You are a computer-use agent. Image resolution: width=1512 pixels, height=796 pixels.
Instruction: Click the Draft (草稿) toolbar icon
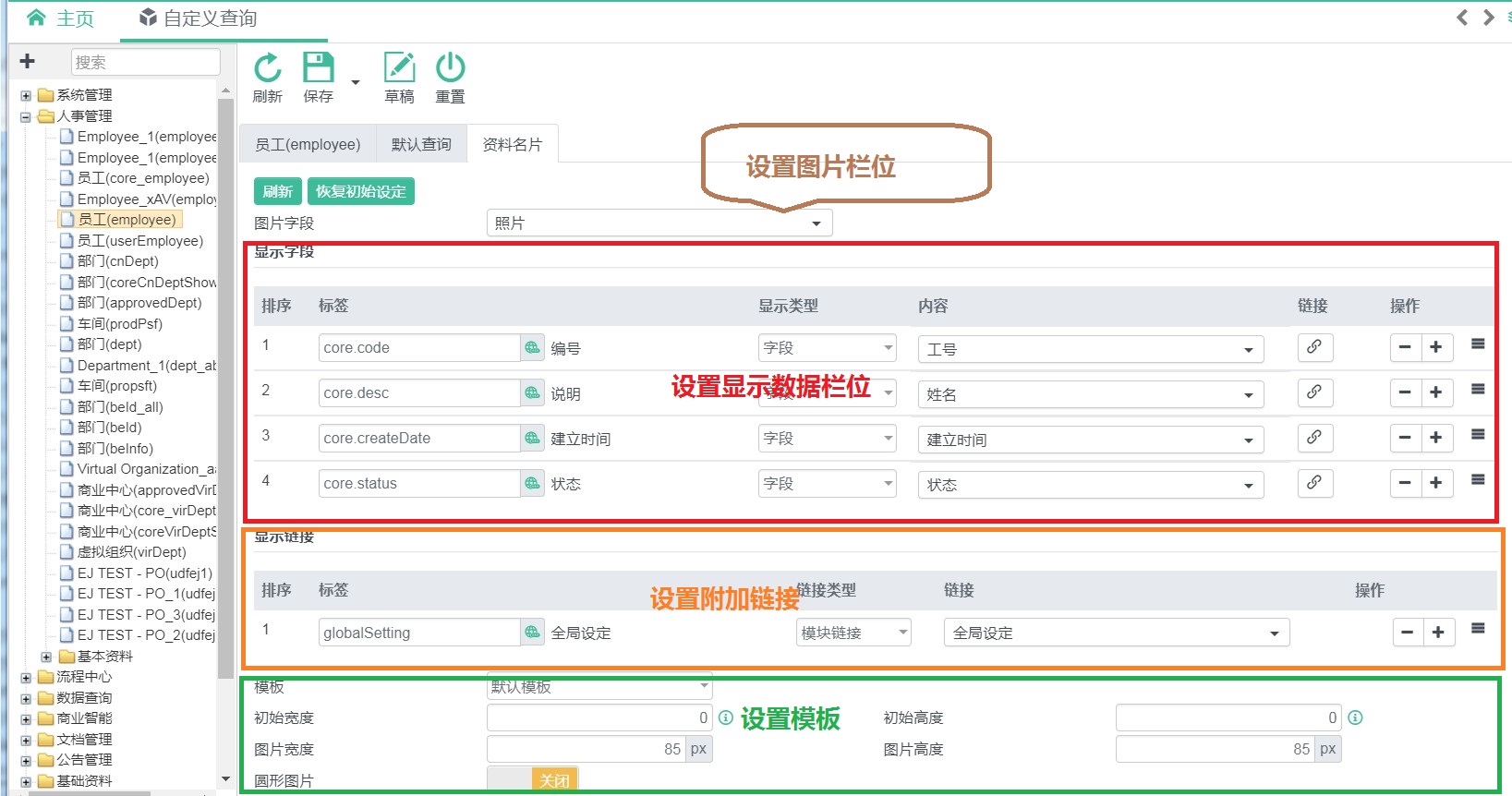click(399, 68)
